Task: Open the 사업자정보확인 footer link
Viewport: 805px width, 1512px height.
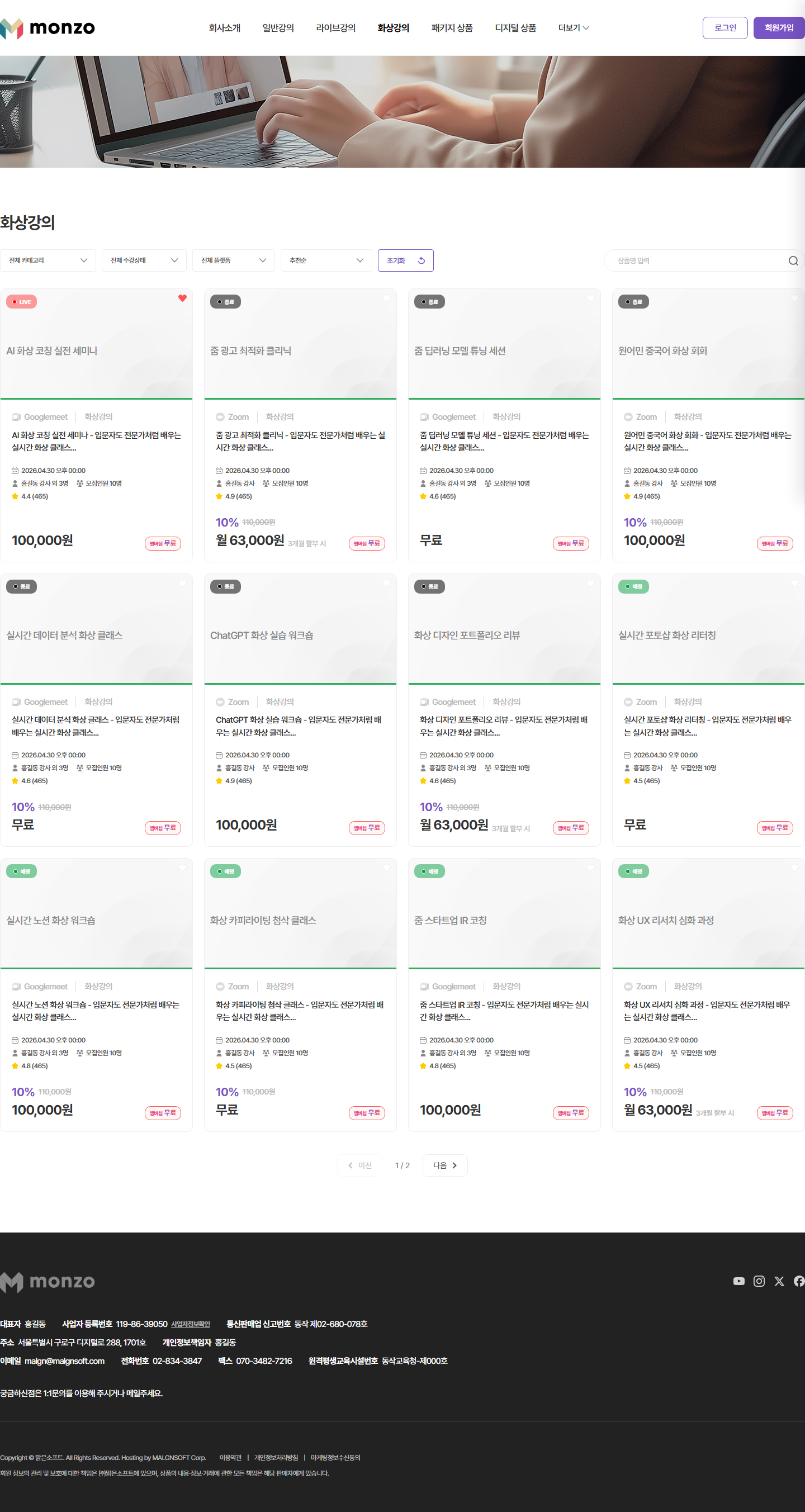Action: point(190,1324)
